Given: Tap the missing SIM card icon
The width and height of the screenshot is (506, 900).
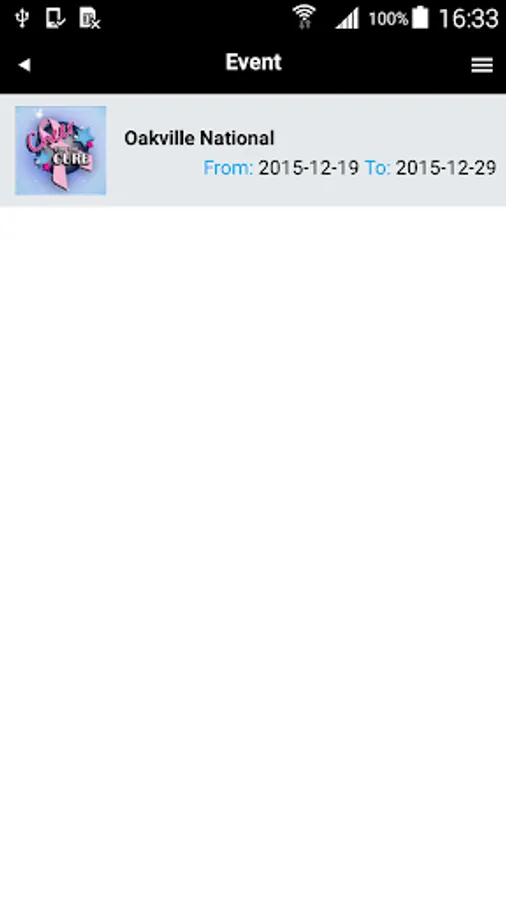Looking at the screenshot, I should (89, 18).
